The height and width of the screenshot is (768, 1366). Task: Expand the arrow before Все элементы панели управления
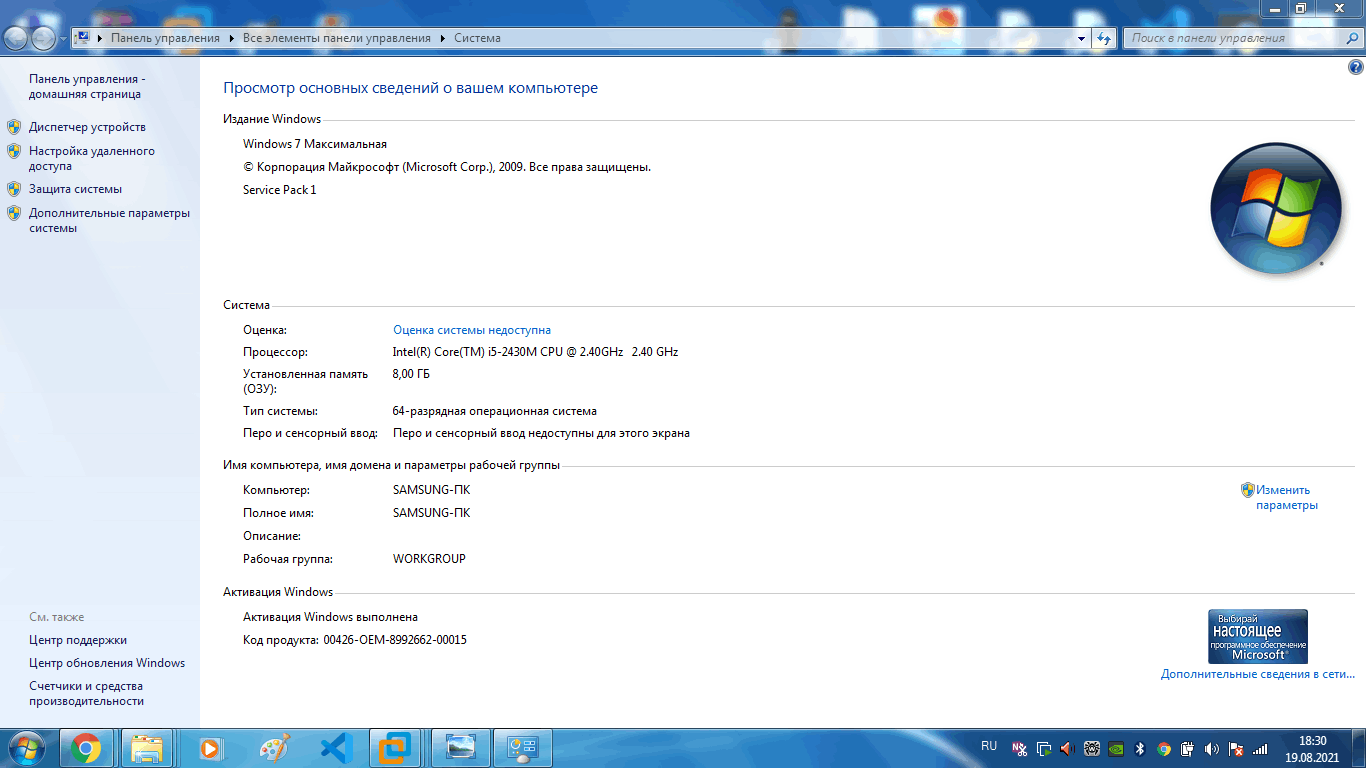232,38
